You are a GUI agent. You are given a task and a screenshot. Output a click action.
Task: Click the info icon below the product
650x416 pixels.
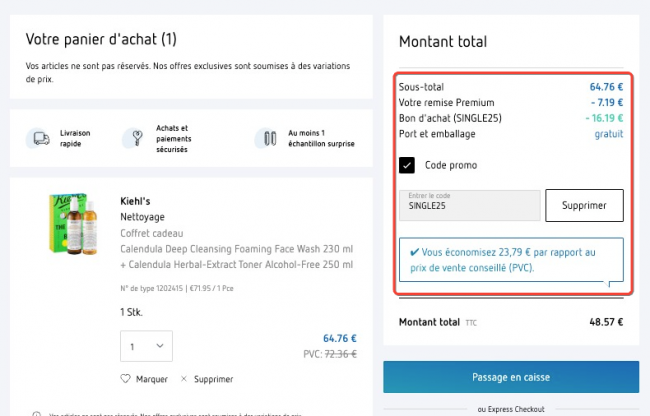(36, 414)
